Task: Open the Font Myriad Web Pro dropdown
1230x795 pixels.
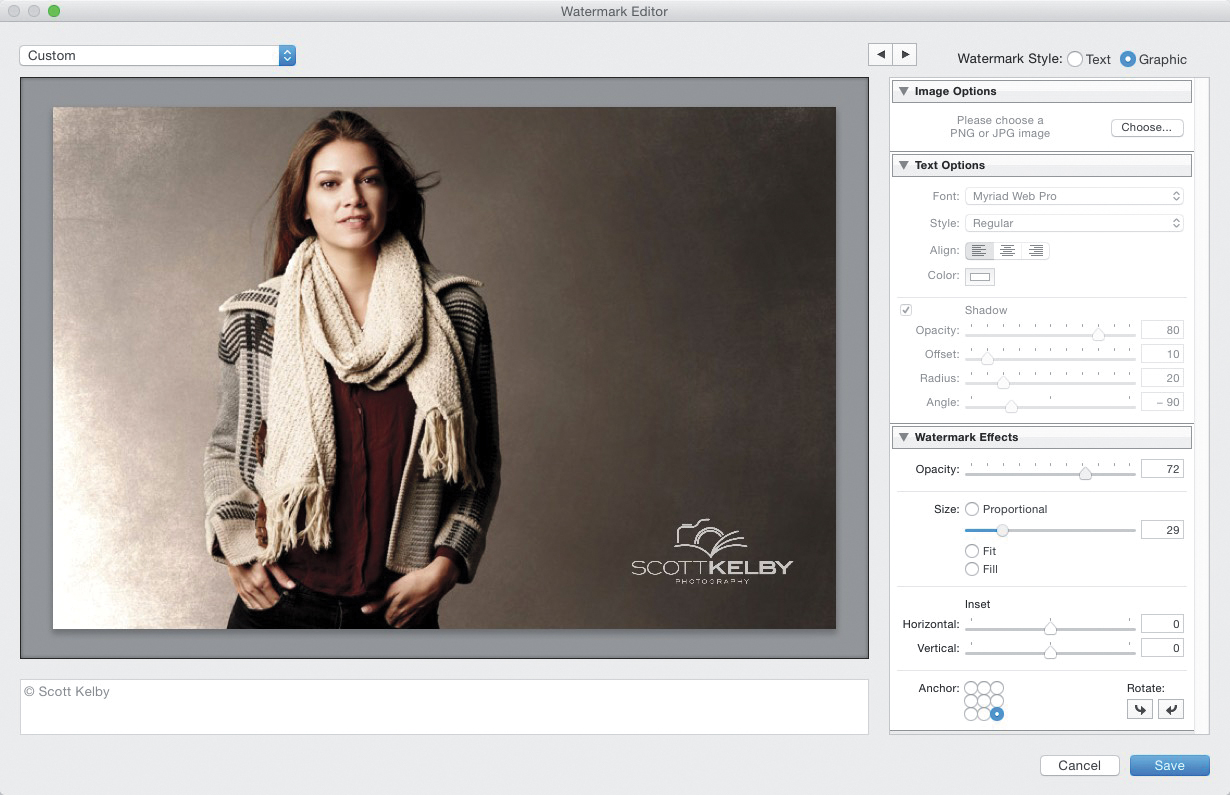Action: pos(1074,196)
